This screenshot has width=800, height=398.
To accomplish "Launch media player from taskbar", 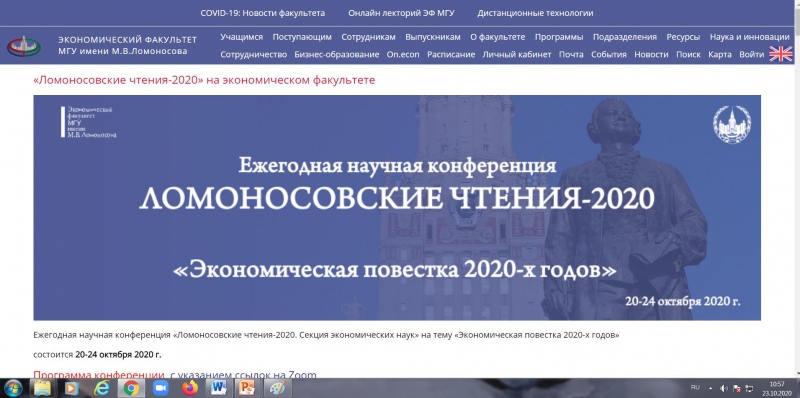I will click(x=72, y=388).
